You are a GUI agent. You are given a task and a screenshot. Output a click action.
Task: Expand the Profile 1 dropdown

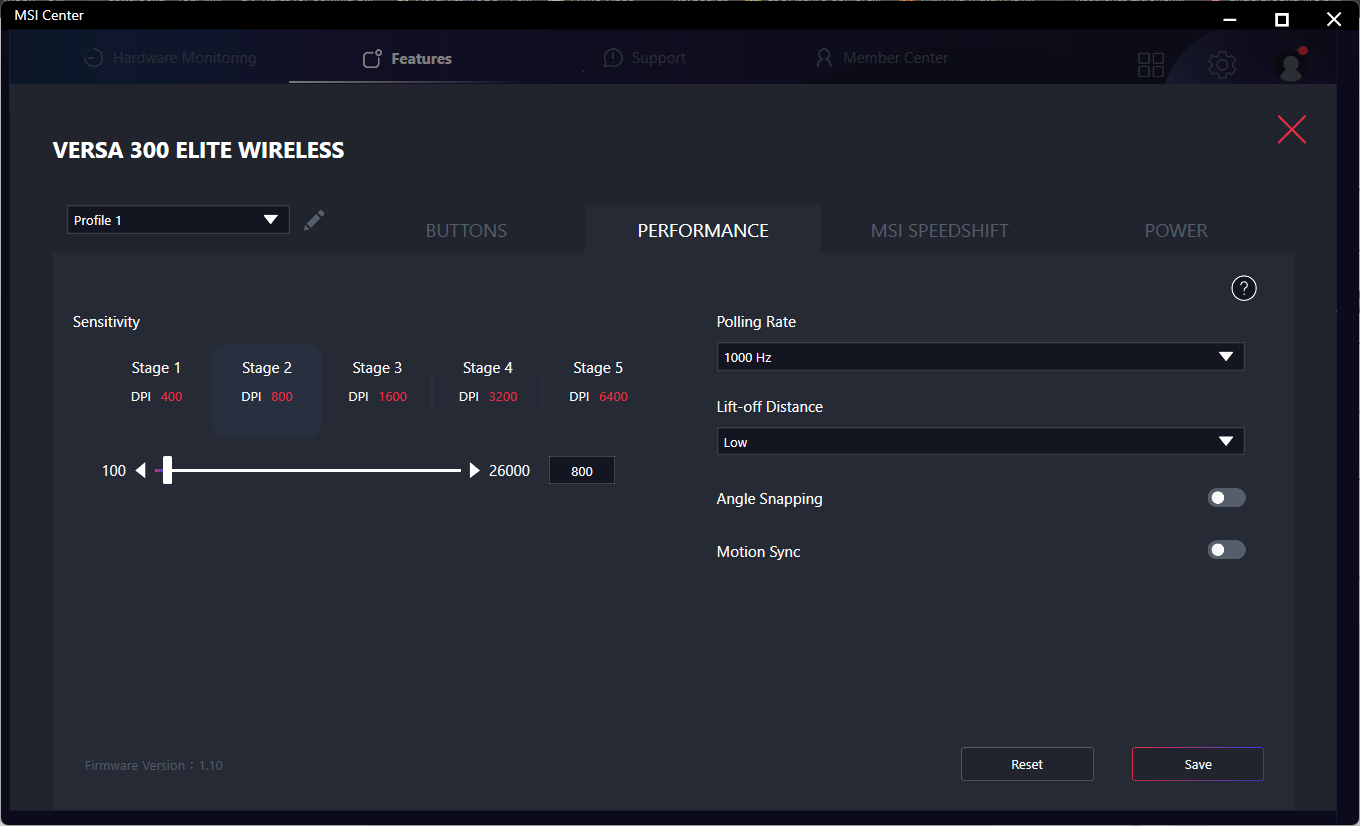pyautogui.click(x=178, y=220)
